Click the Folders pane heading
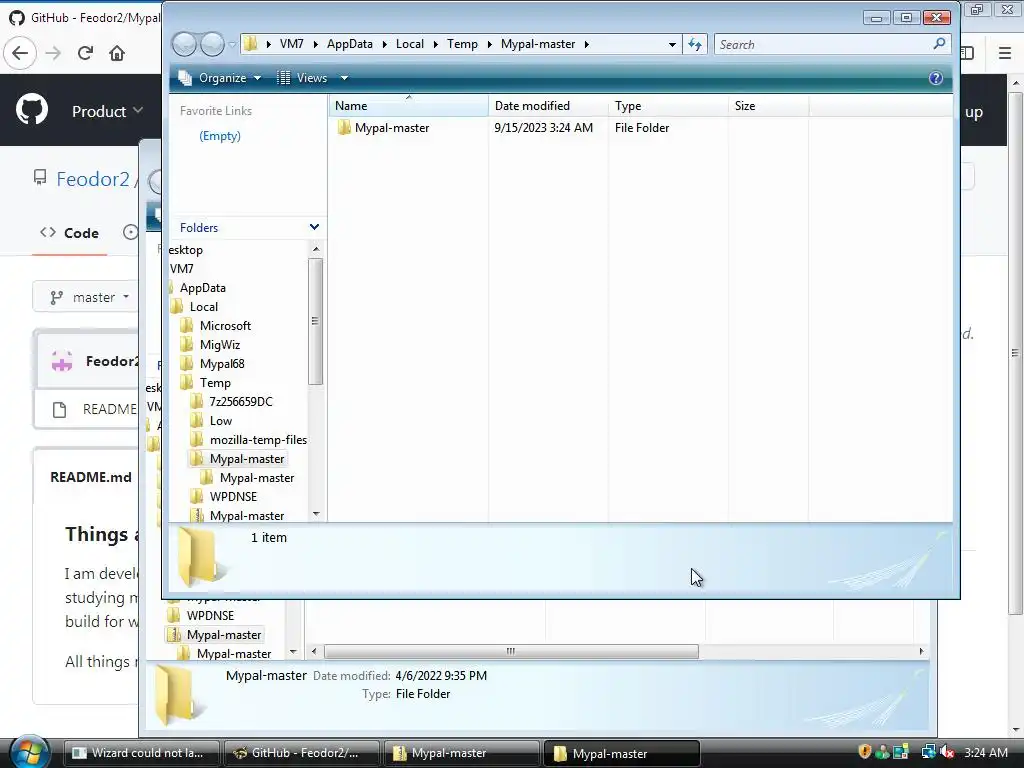Viewport: 1024px width, 768px height. pos(199,227)
